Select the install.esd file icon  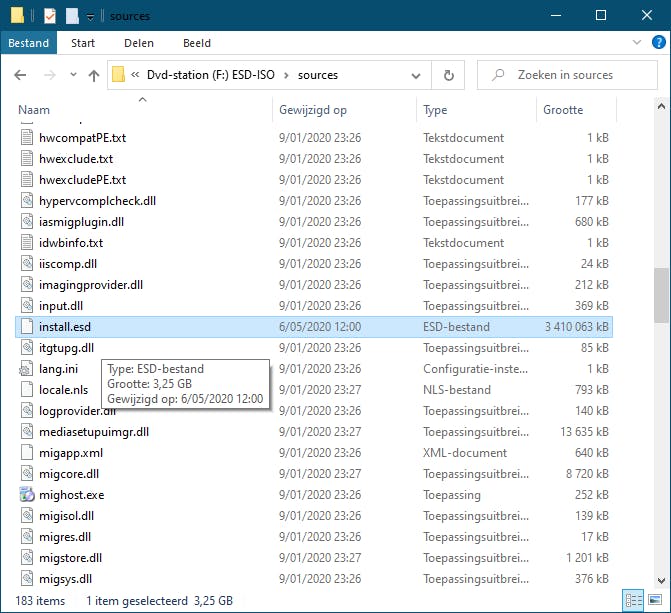(27, 326)
